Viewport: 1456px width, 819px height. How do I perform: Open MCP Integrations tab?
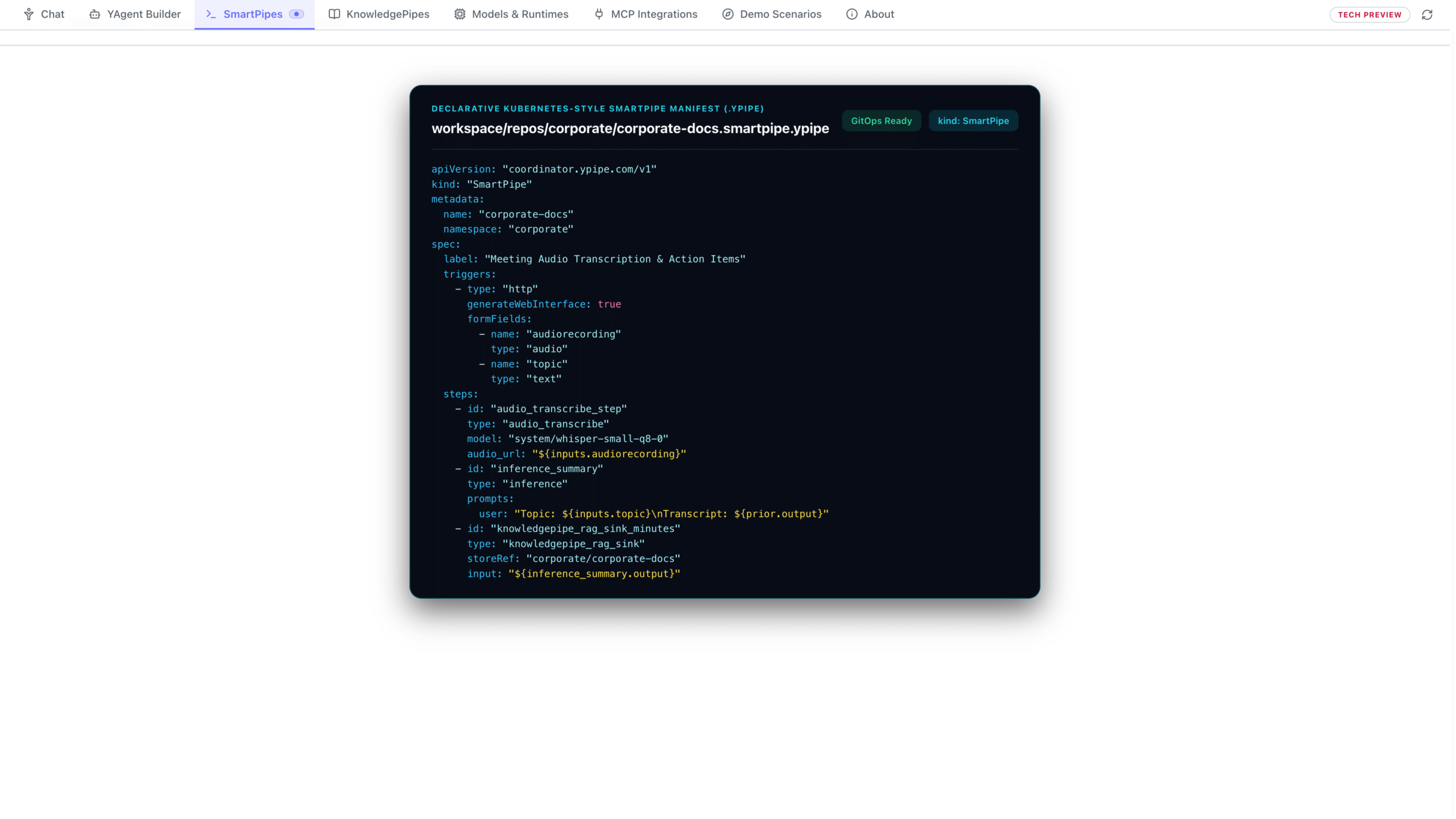pos(646,14)
